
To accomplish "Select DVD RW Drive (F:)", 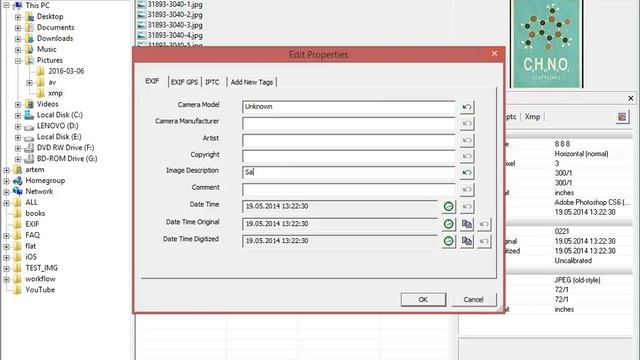I will click(65, 147).
